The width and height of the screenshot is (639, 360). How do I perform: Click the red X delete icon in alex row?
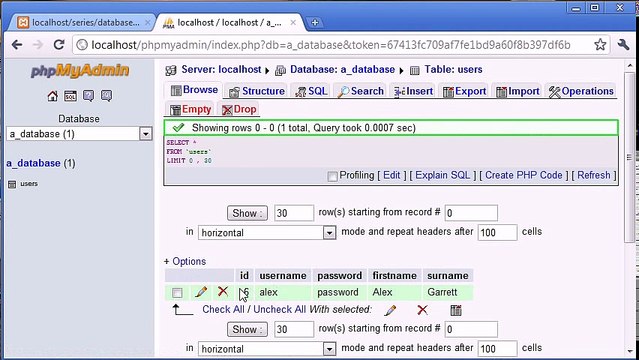tap(223, 292)
